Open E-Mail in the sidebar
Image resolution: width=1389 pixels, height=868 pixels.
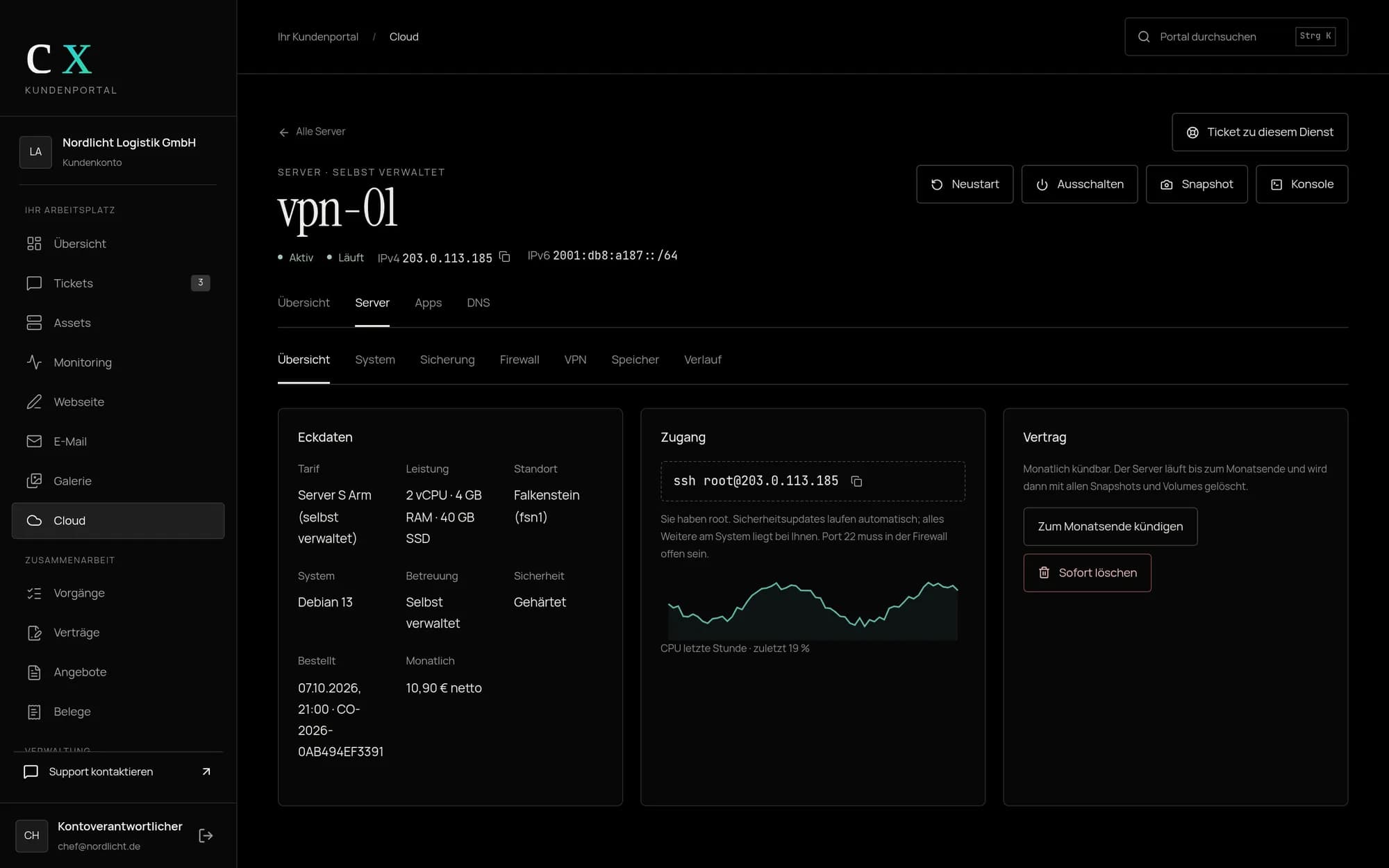118,442
